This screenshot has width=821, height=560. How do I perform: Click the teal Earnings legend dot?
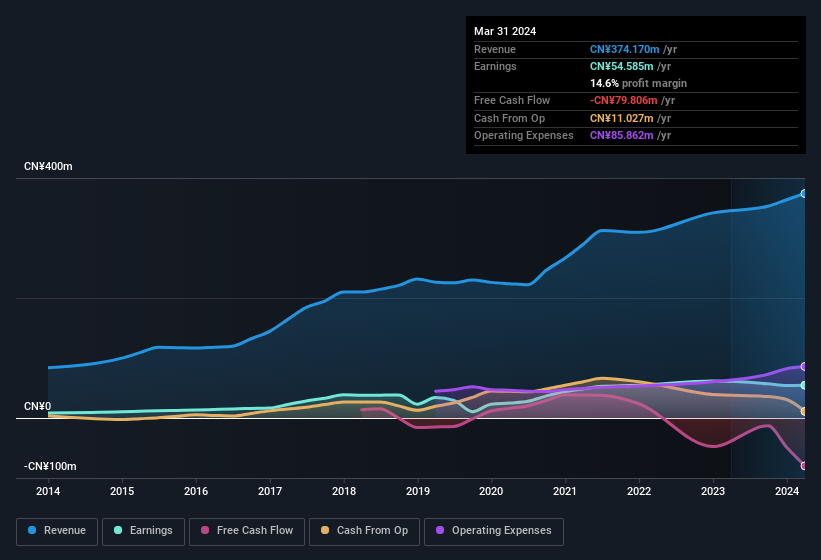click(119, 531)
